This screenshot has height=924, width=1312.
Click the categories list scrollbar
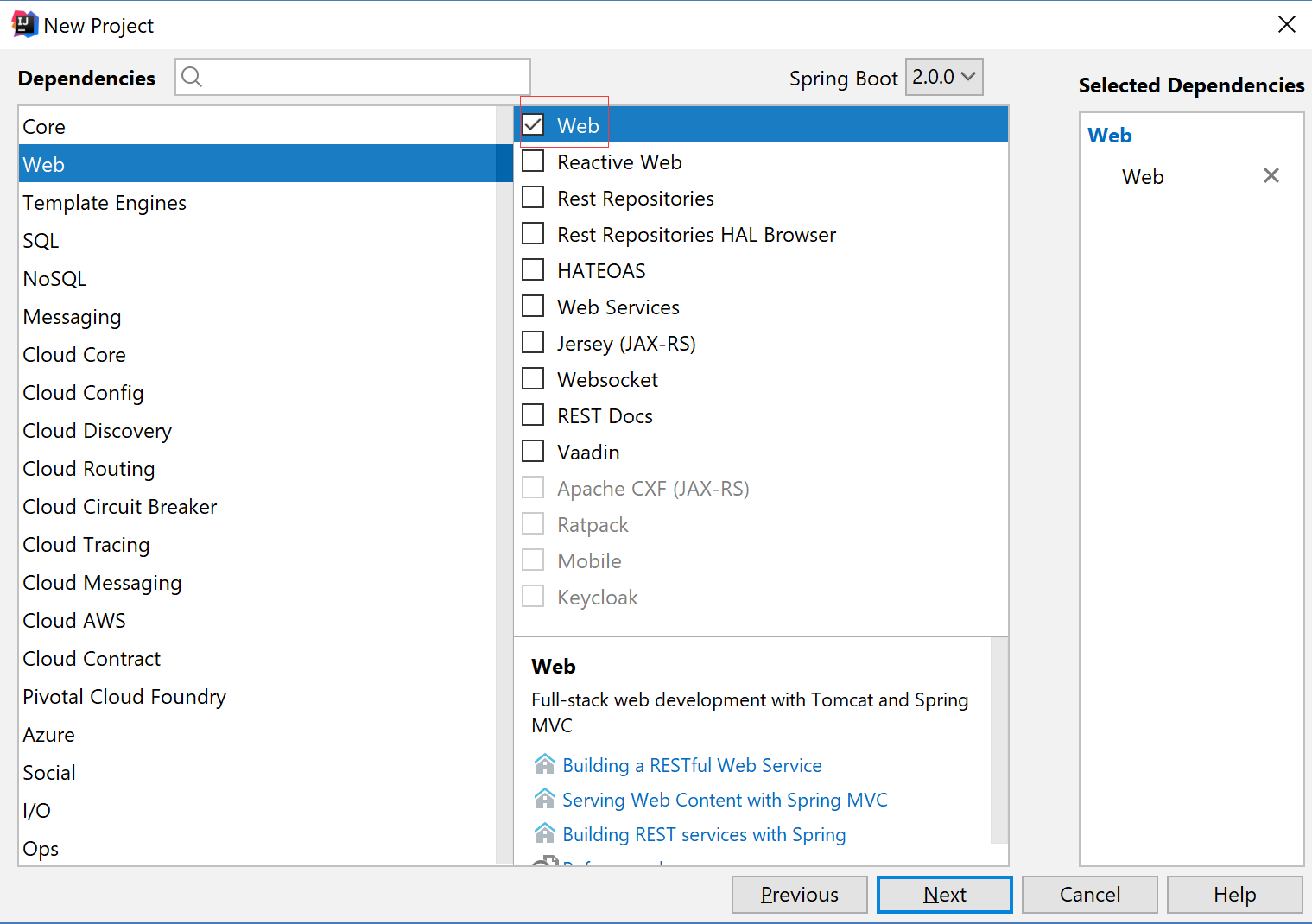coord(504,485)
